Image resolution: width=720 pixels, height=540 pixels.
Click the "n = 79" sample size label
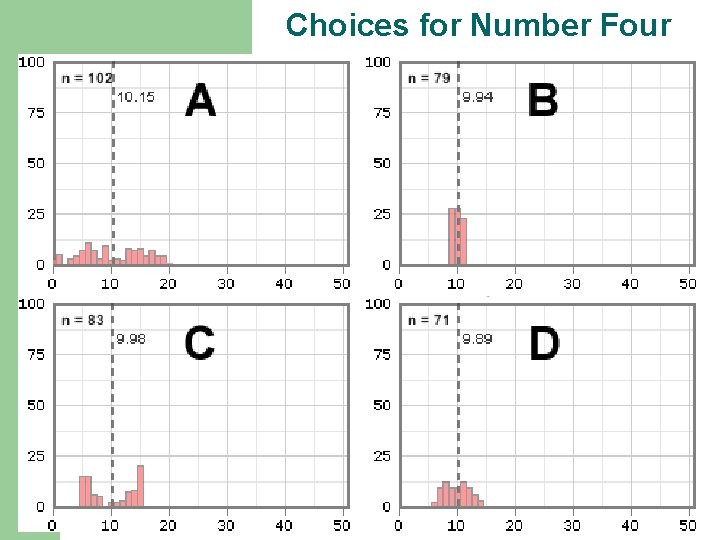pos(429,78)
